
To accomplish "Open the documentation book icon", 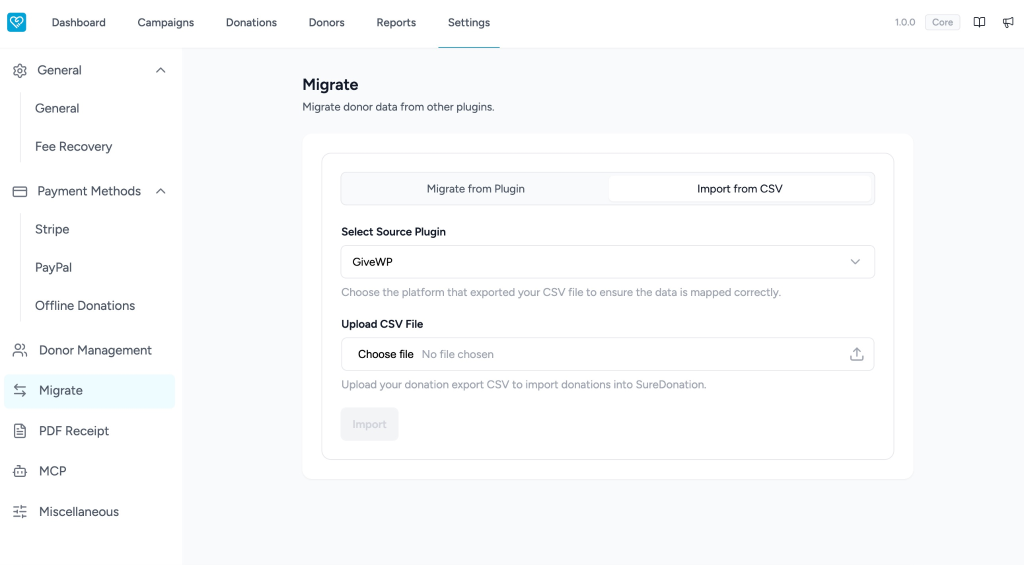I will point(979,22).
